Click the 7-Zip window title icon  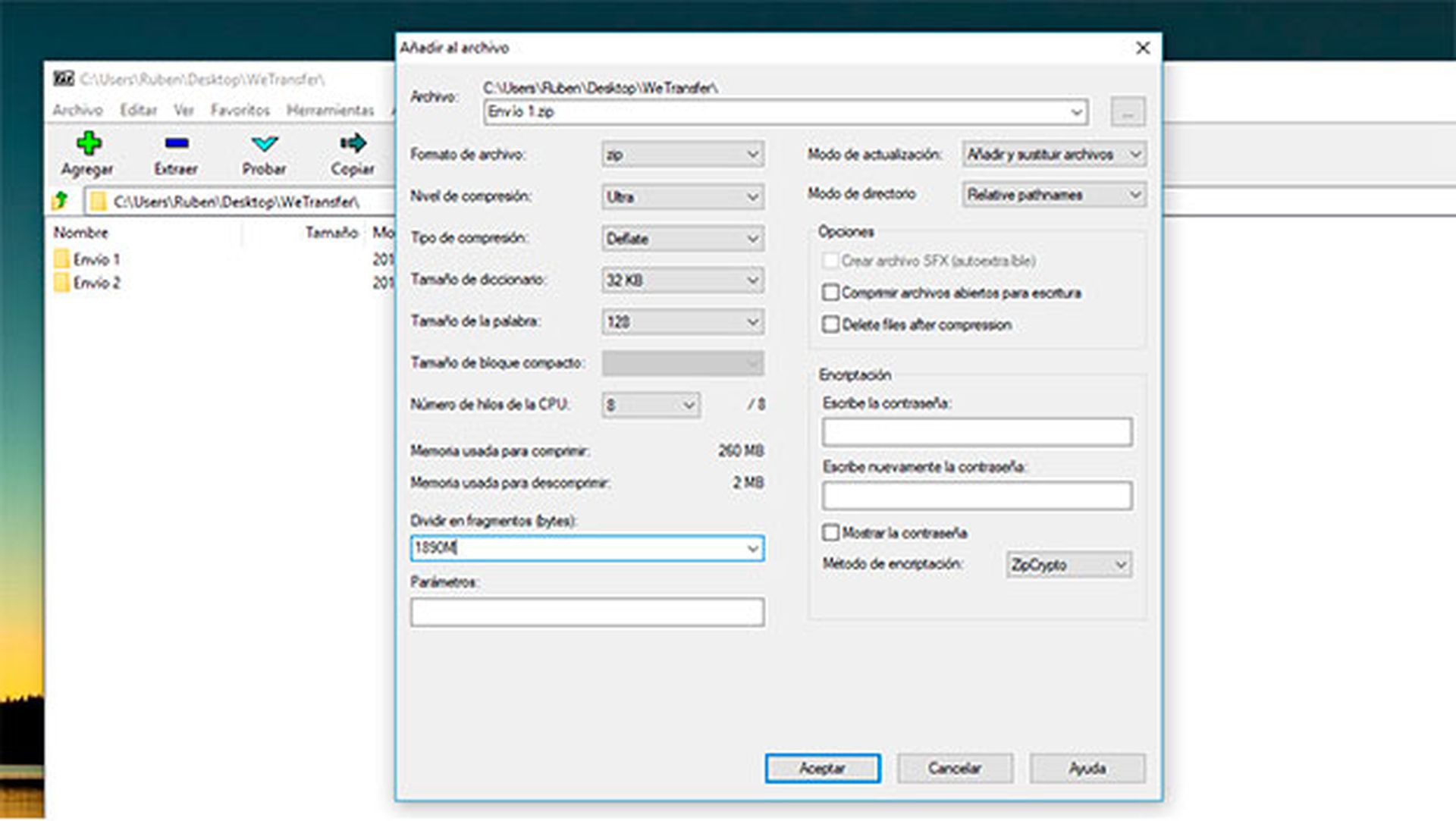64,79
